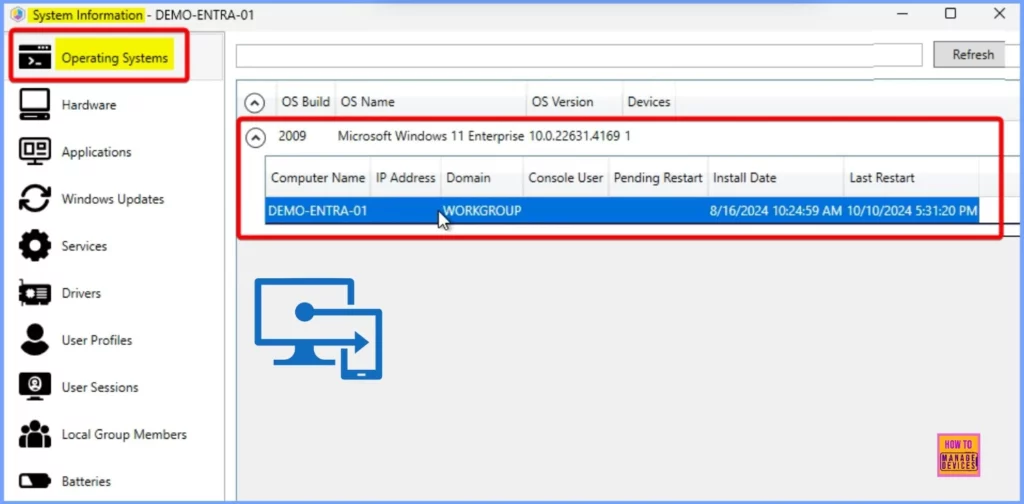Viewport: 1024px width, 504px height.
Task: Click the WORKGROUP domain cell
Action: [482, 211]
